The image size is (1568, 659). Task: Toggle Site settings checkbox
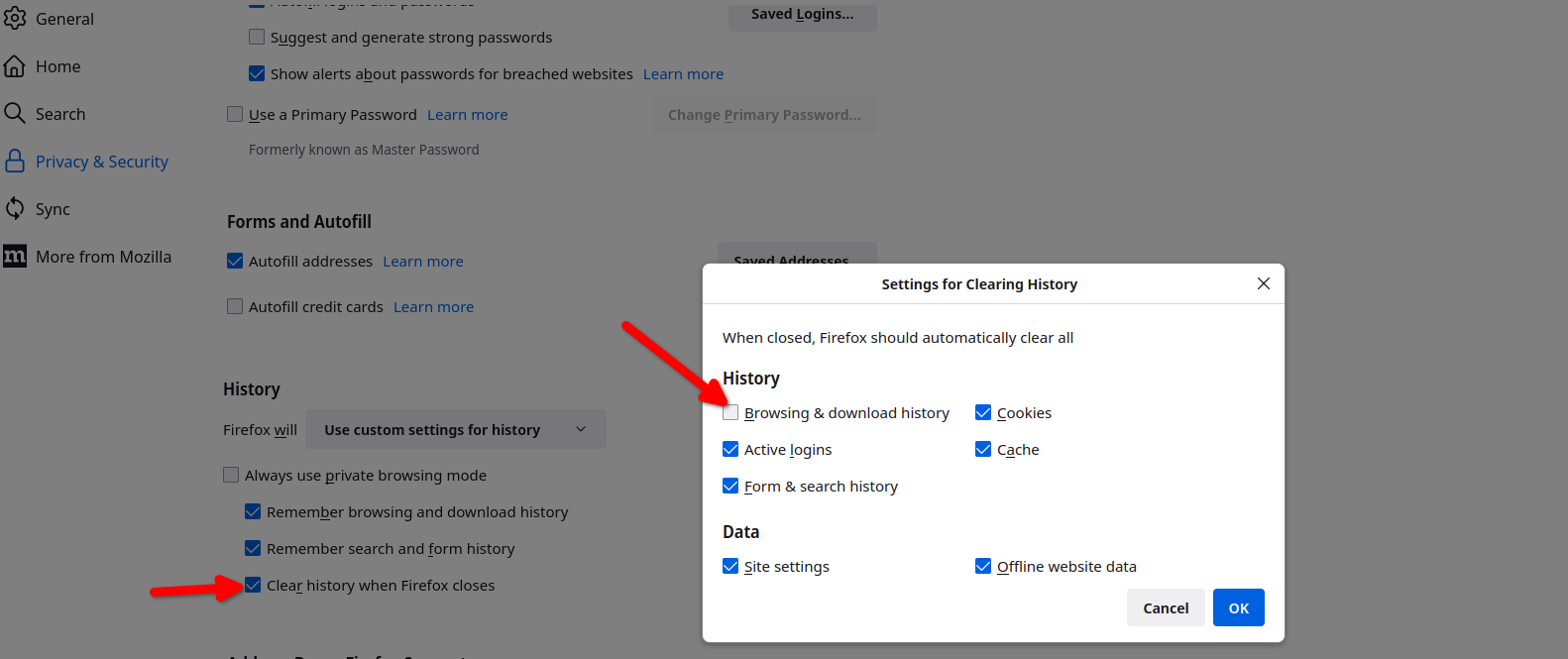click(x=730, y=566)
